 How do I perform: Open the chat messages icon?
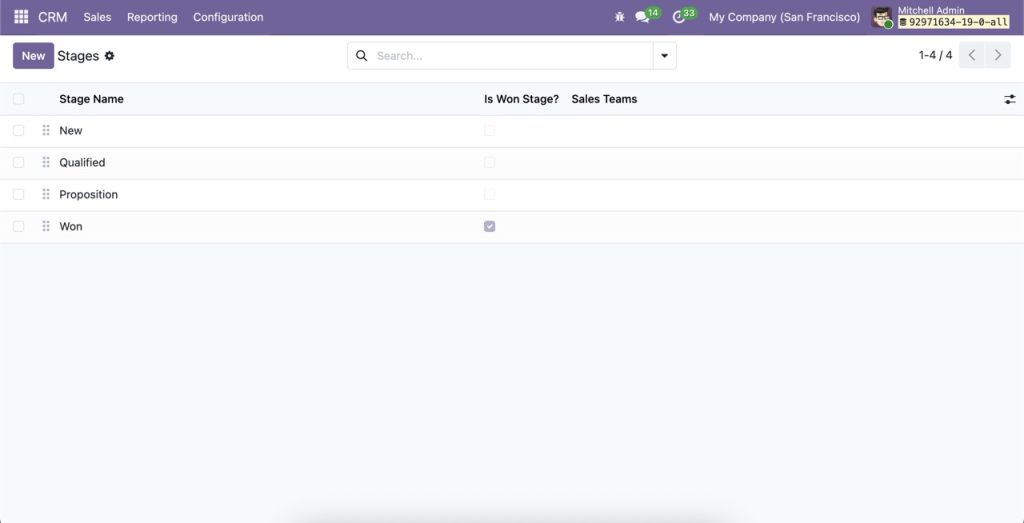coord(643,17)
